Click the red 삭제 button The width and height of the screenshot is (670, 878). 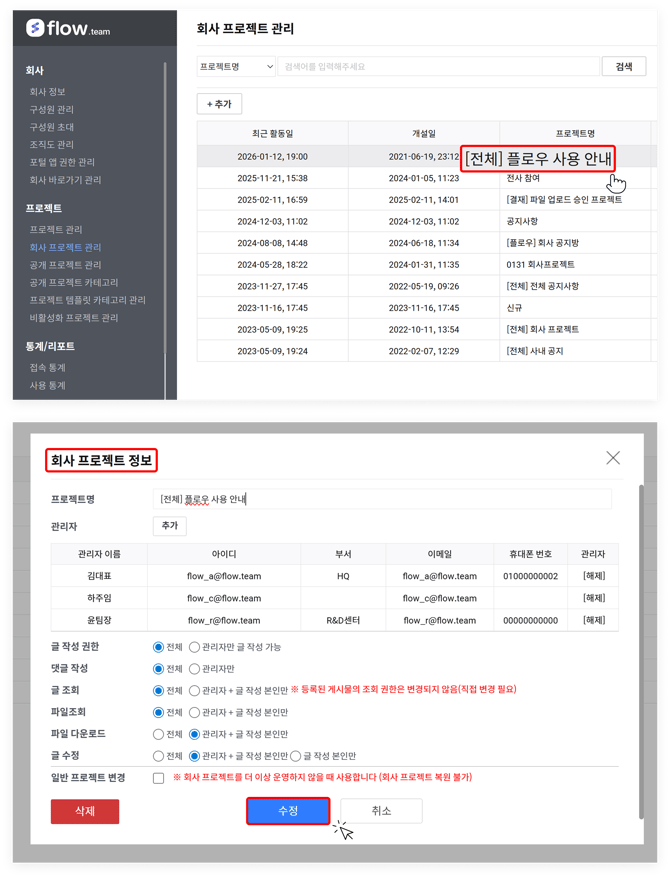point(85,811)
